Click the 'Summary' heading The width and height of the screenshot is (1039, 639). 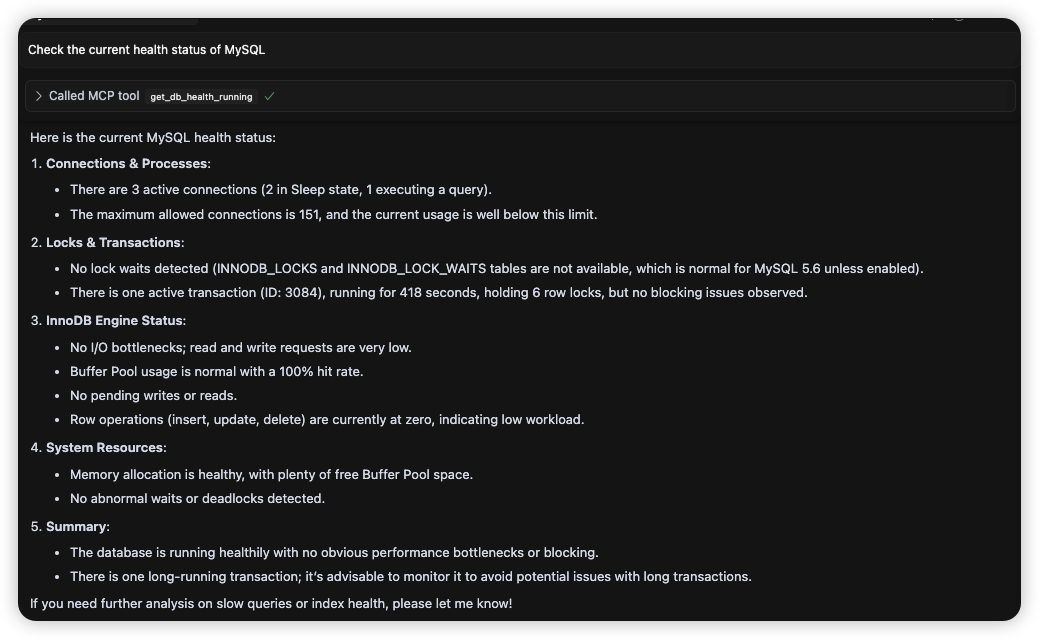[77, 526]
